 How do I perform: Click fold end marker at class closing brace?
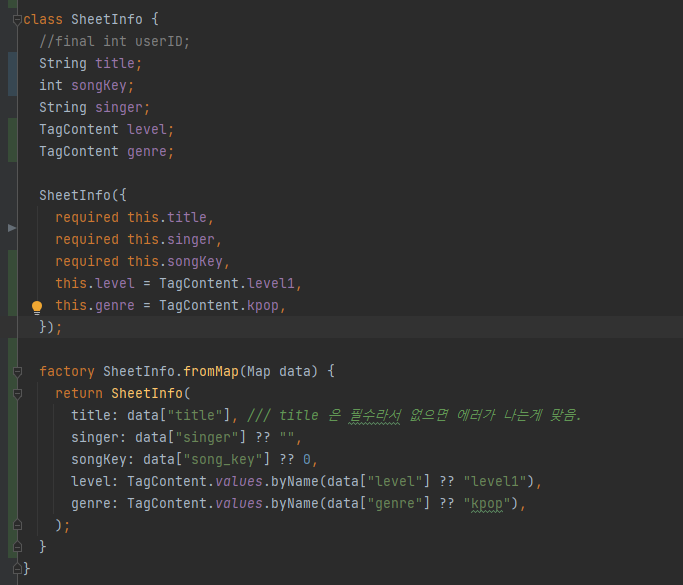pos(17,569)
